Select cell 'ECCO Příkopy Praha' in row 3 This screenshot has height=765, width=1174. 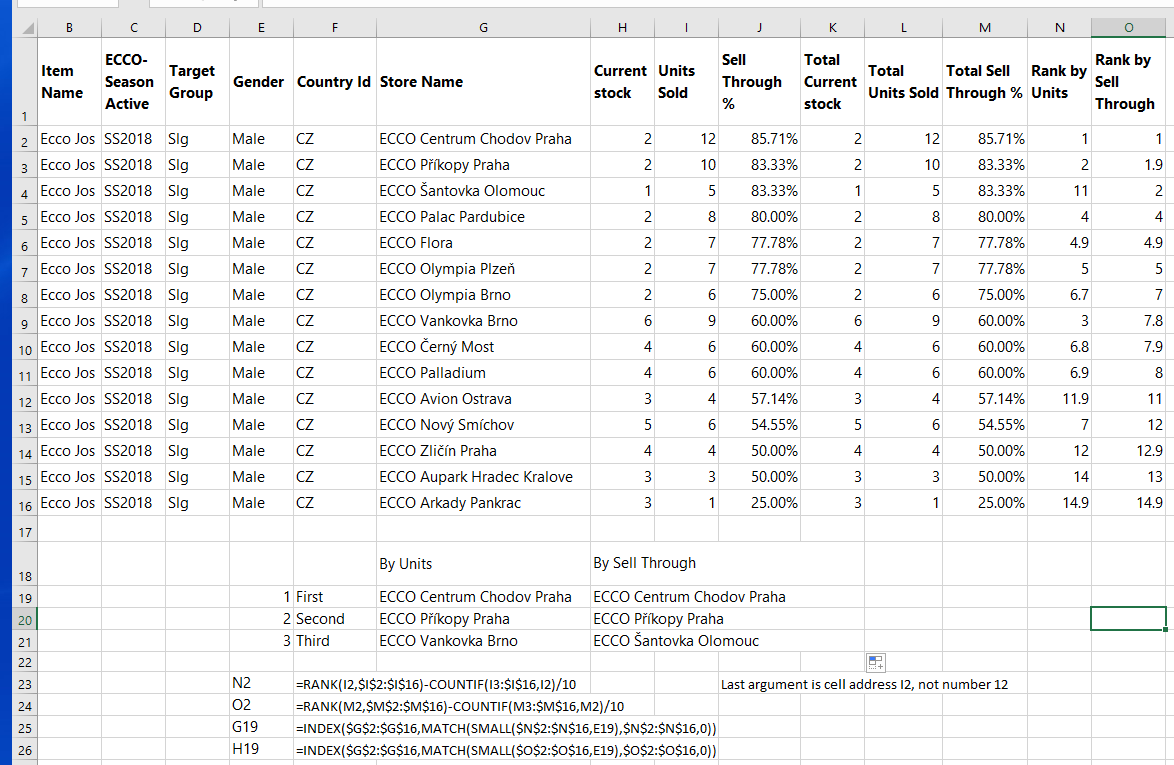(x=483, y=165)
